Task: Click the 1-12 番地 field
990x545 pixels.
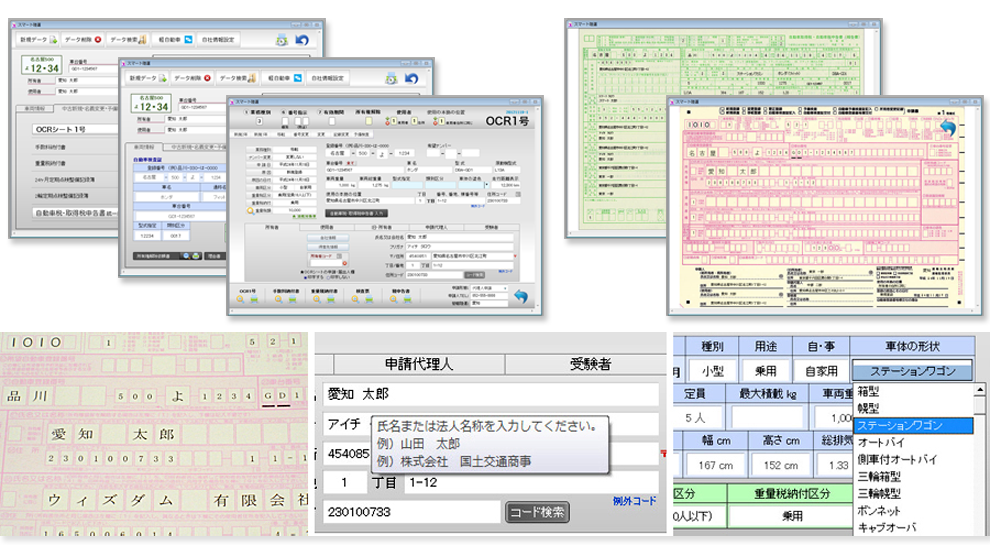Action: [x=532, y=482]
